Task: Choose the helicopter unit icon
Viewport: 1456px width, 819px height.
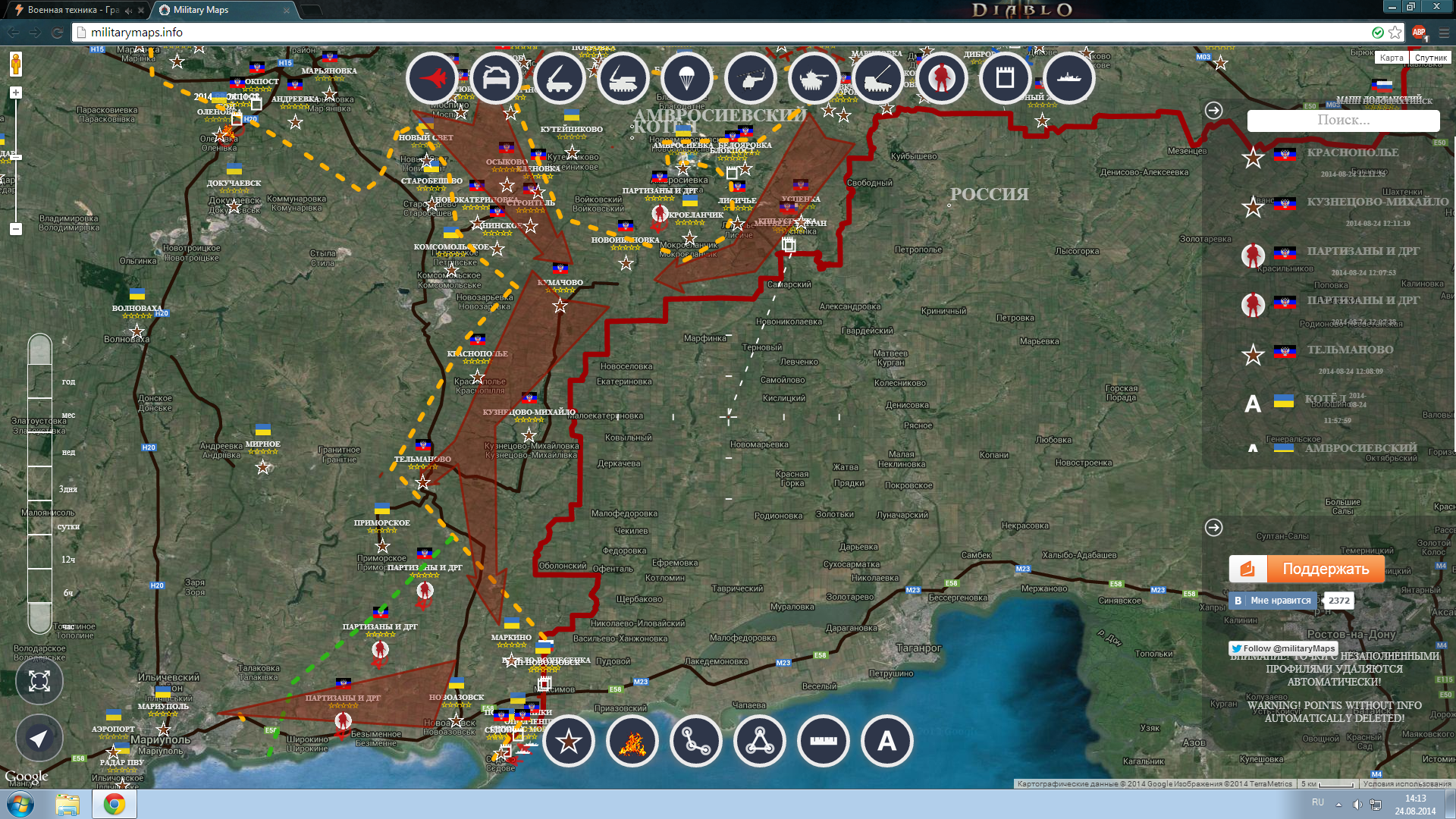Action: pos(750,78)
